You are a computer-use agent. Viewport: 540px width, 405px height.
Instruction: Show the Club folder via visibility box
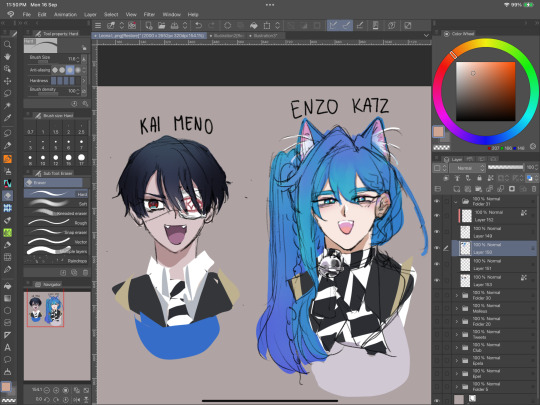437,347
